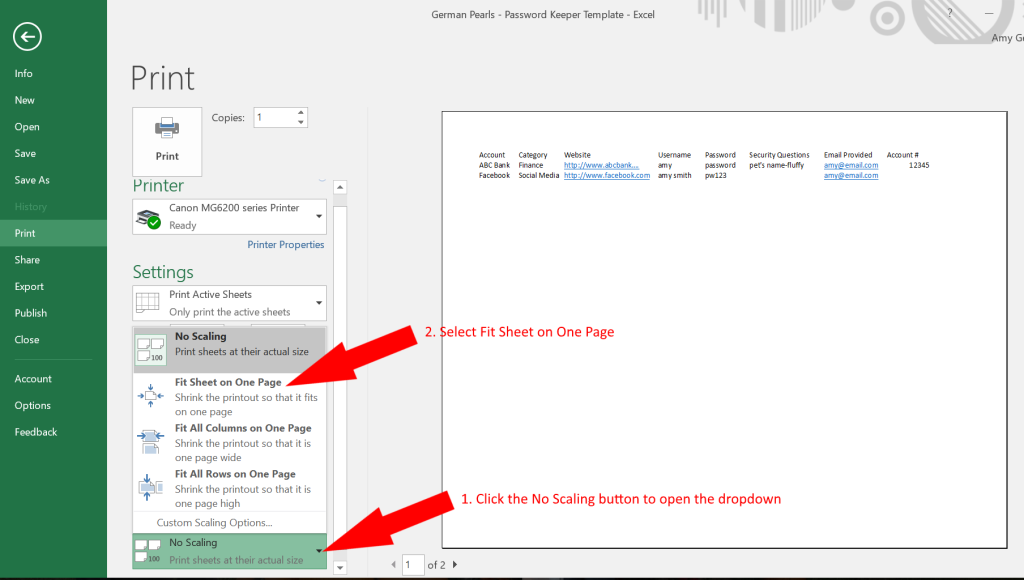Click the amy smith username cell
This screenshot has height=580, width=1024.
(x=674, y=176)
